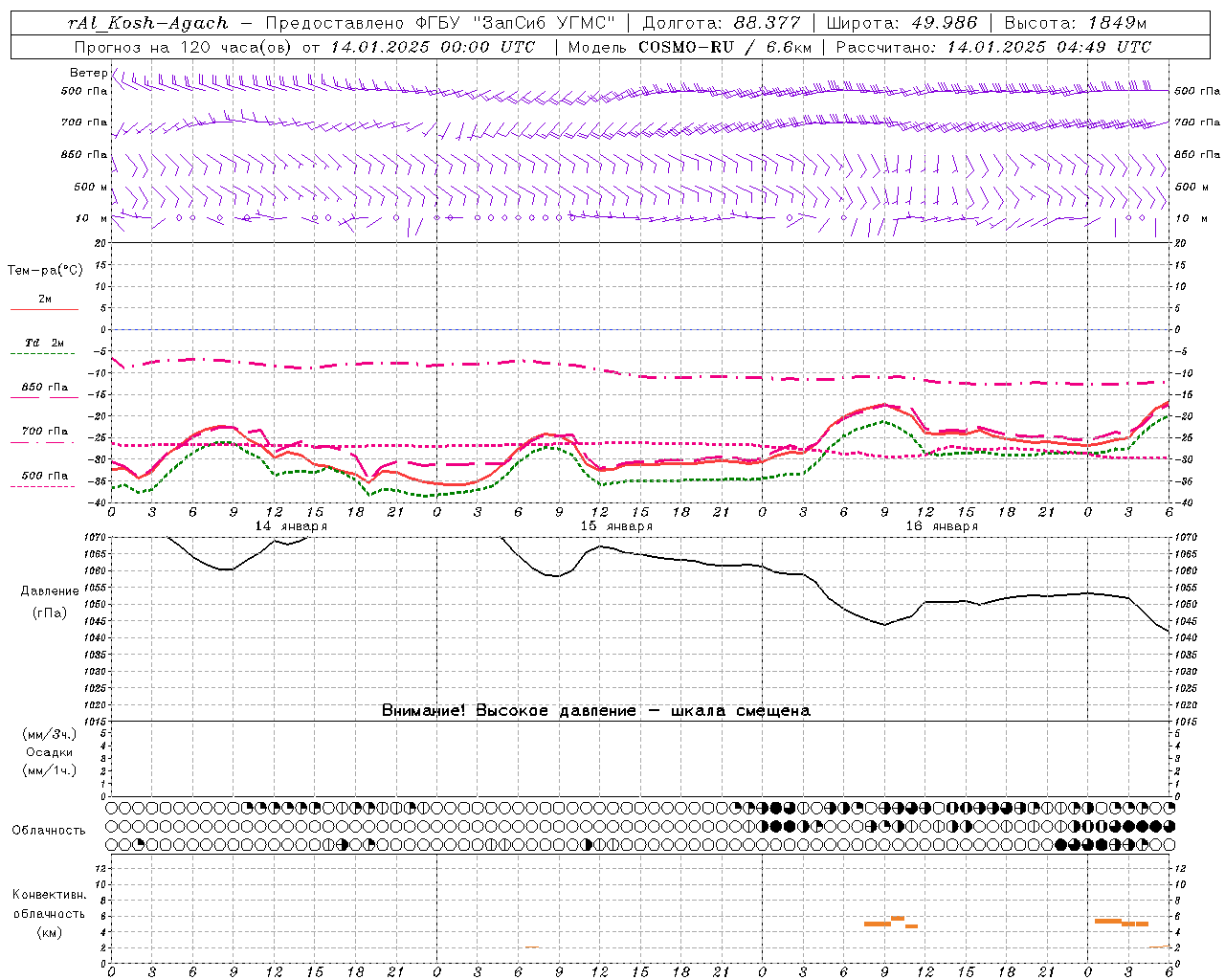
Task: Click the model name COSMO-RU / 6.6км
Action: click(725, 47)
